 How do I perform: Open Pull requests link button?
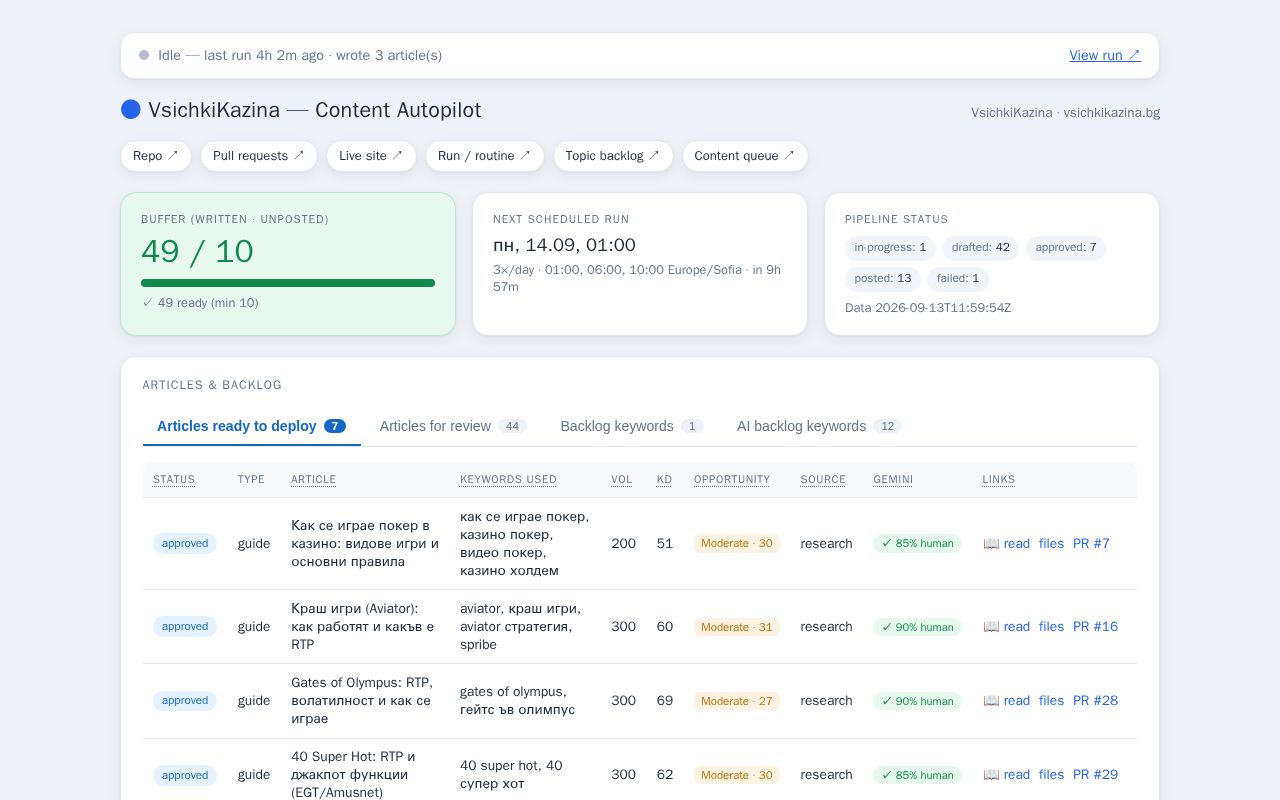click(x=259, y=156)
